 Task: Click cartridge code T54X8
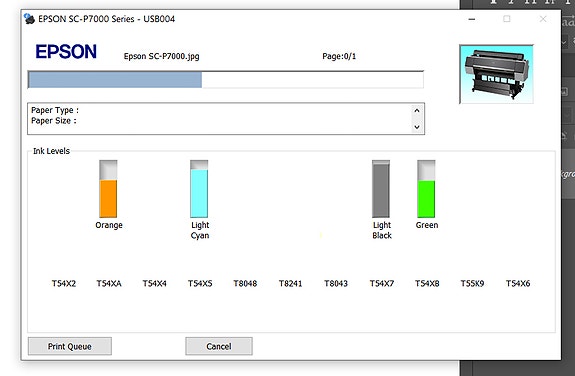[427, 284]
